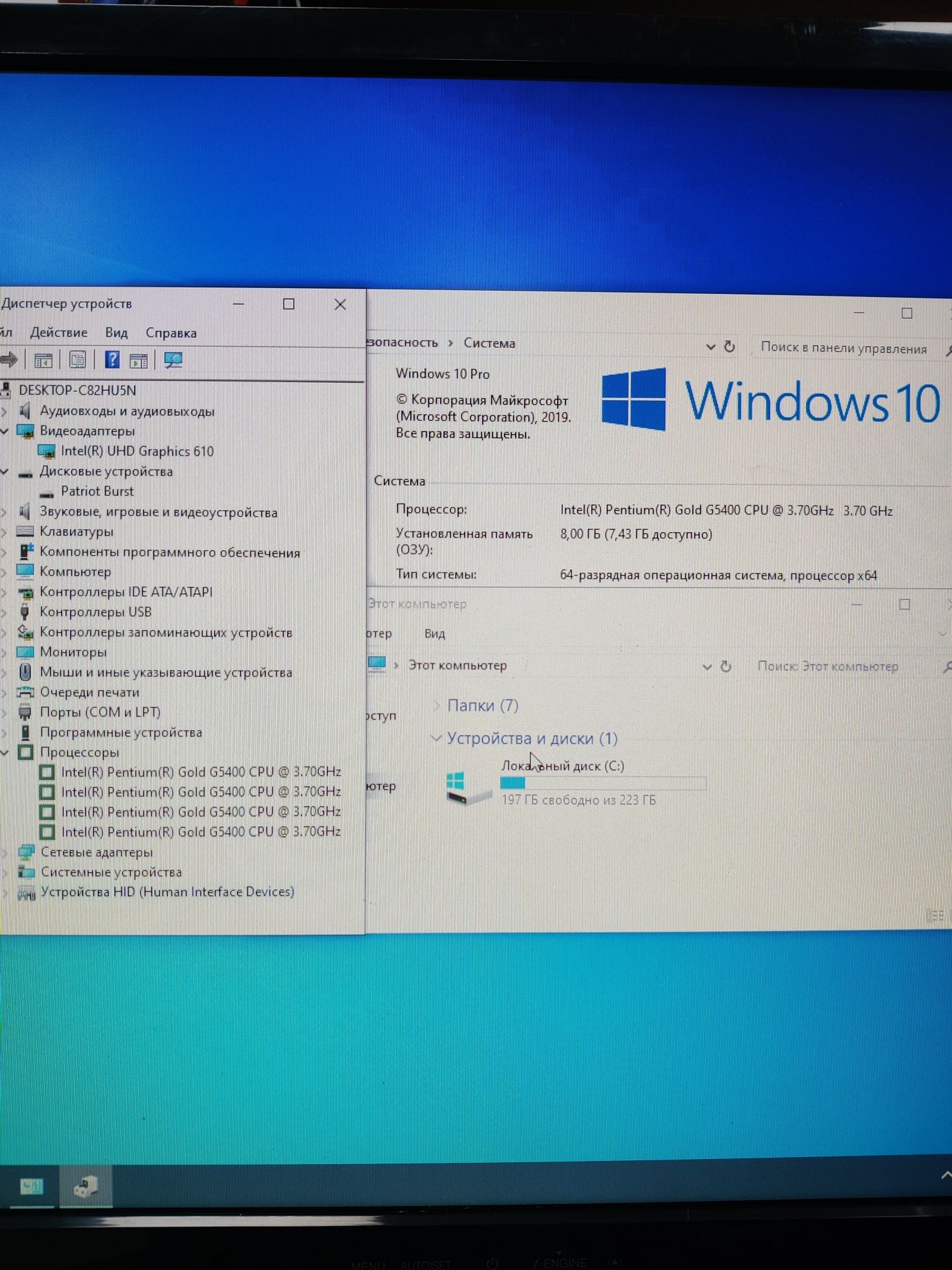Toggle the console tree toolbar icon
Viewport: 952px width, 1270px height.
pyautogui.click(x=43, y=361)
